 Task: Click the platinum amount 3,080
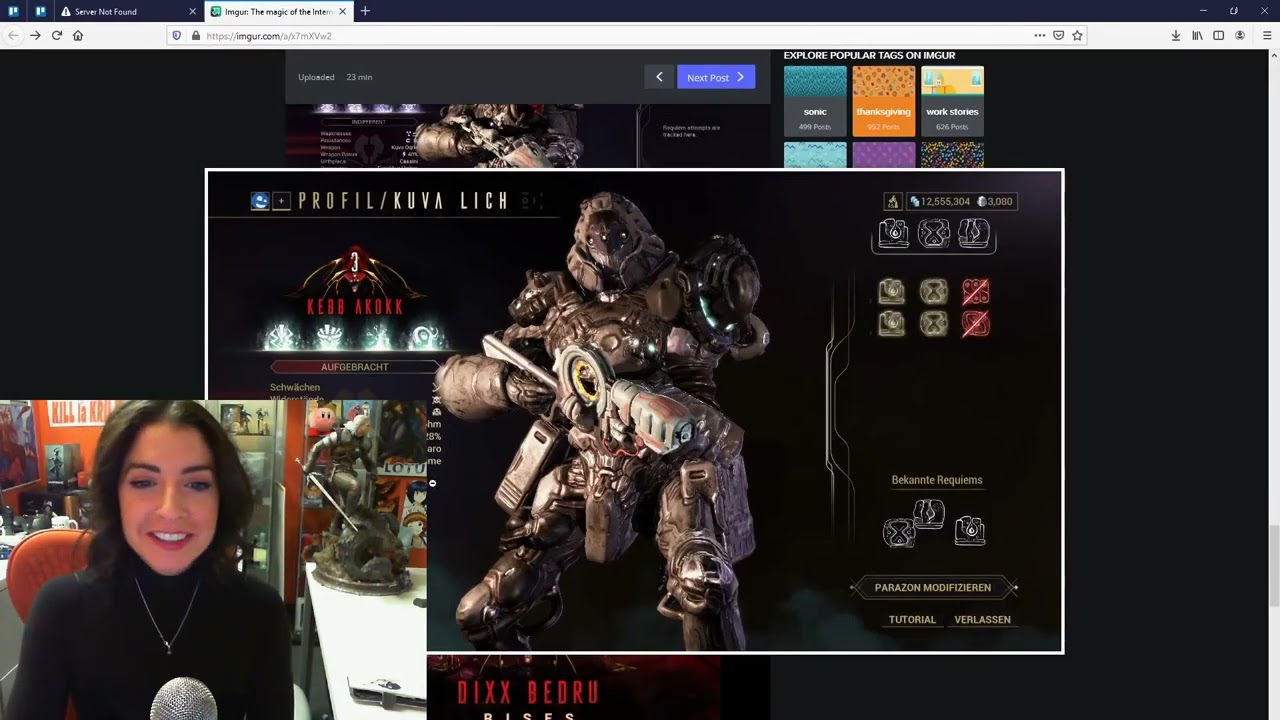(999, 201)
